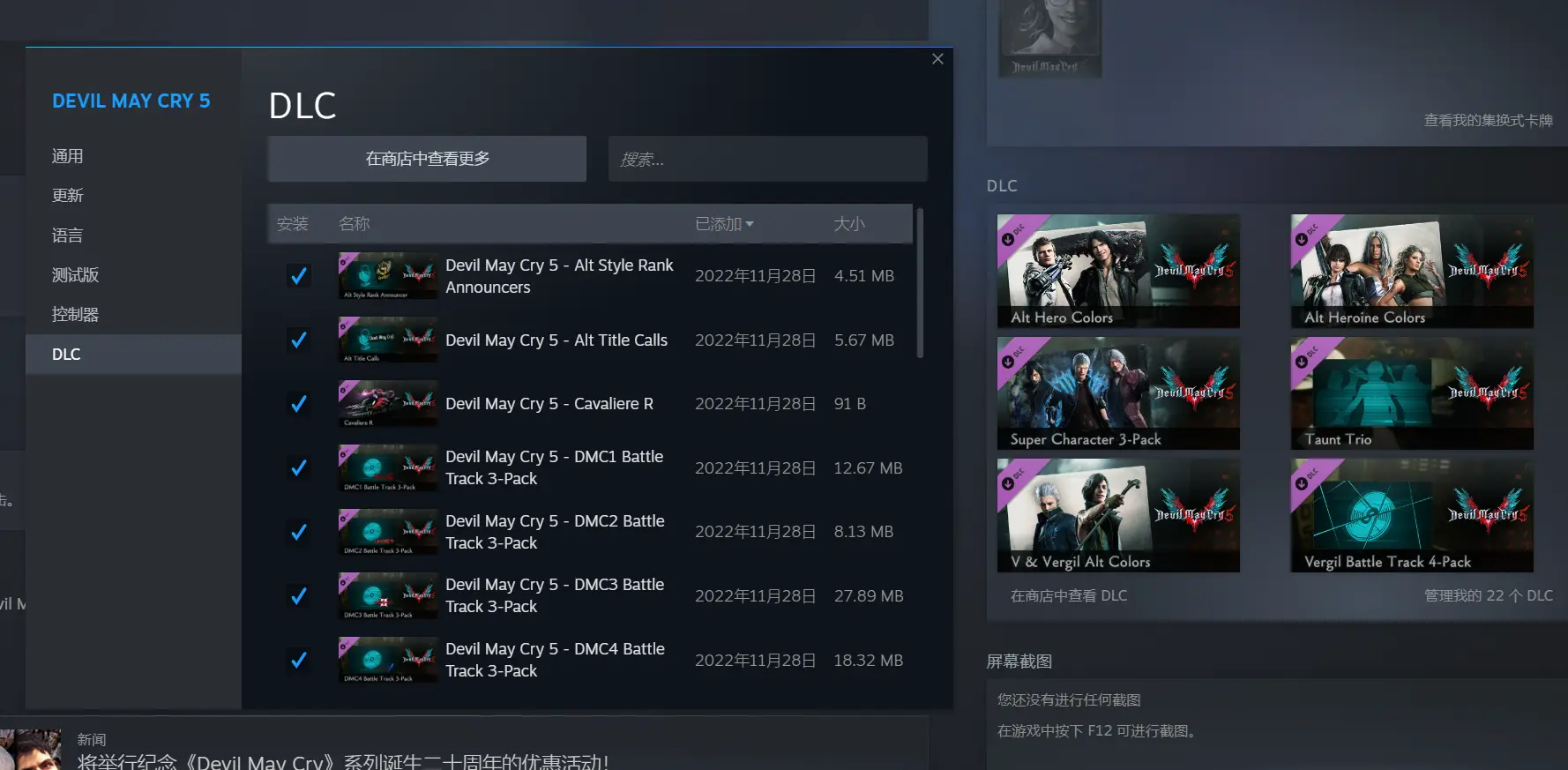Toggle DMC3 Battle Track 3-Pack checkbox
Image resolution: width=1568 pixels, height=770 pixels.
pyautogui.click(x=299, y=596)
